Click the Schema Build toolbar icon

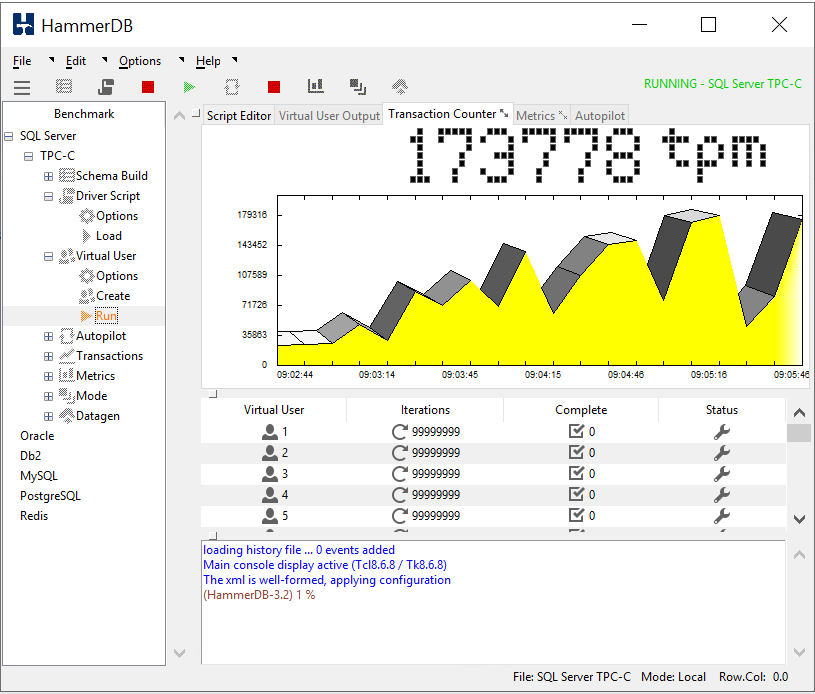pyautogui.click(x=64, y=86)
